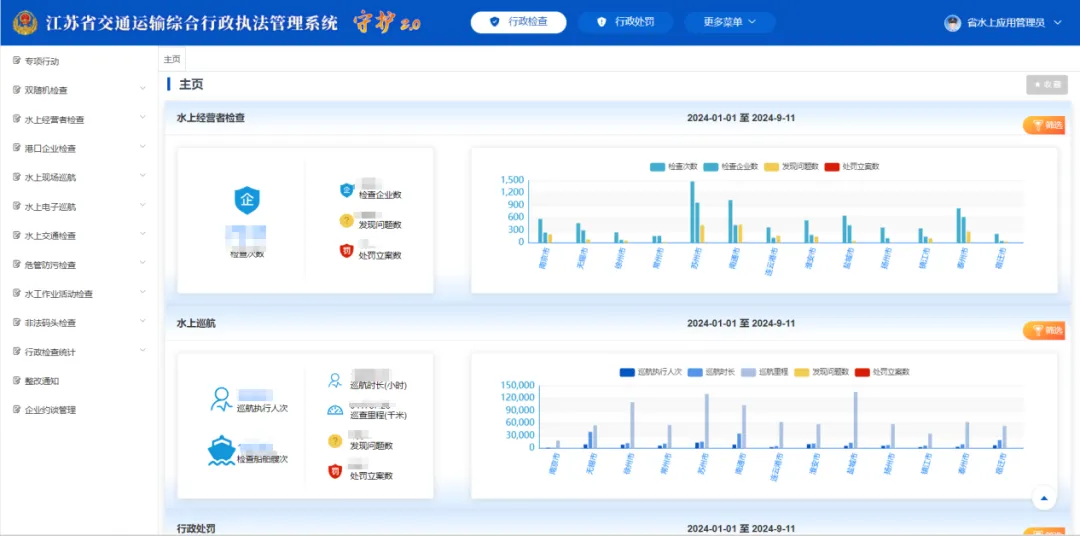Select the 主页 breadcrumb tab
Screen dimensions: 1080x536
pyautogui.click(x=172, y=59)
